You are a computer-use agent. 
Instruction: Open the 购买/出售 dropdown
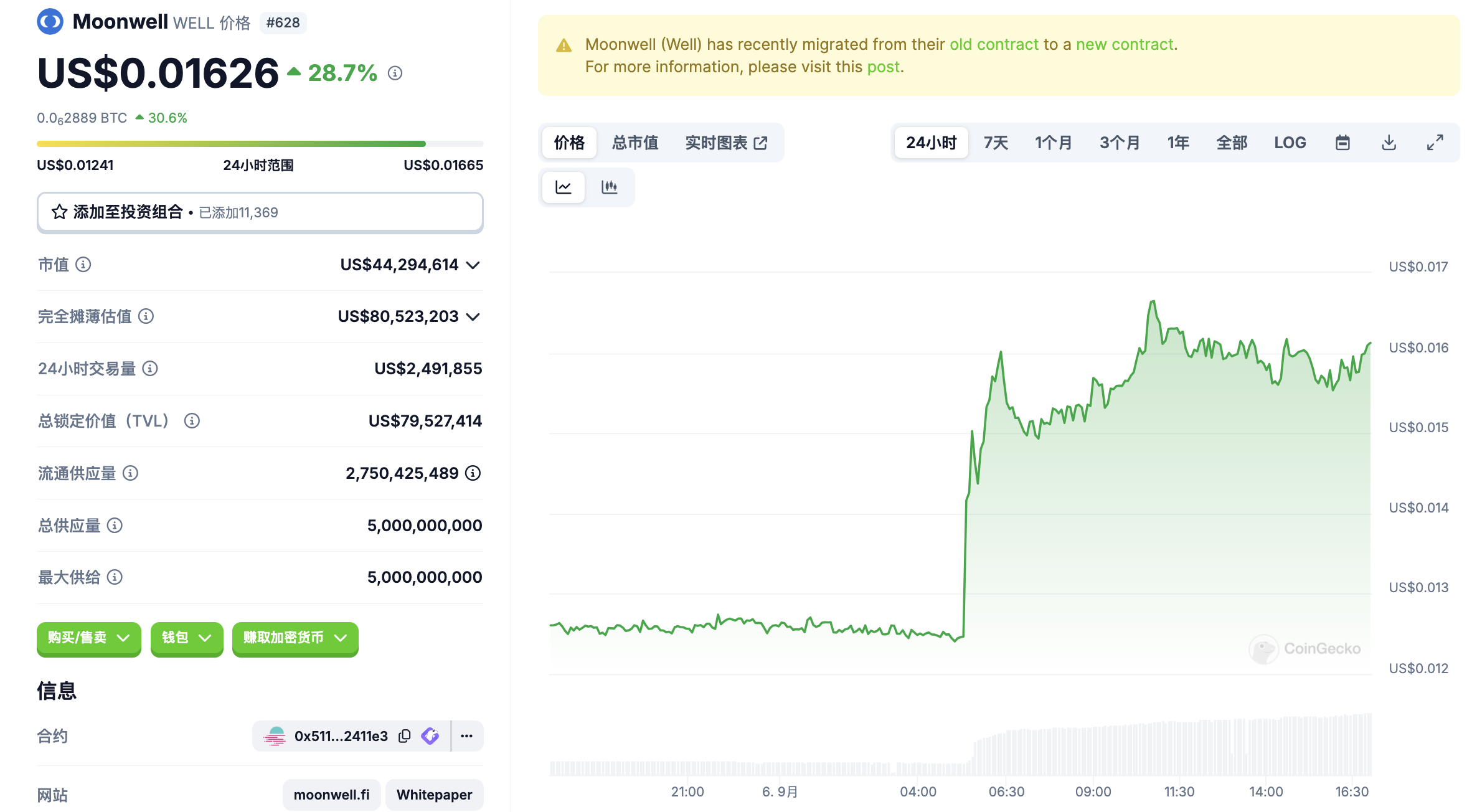pyautogui.click(x=88, y=638)
